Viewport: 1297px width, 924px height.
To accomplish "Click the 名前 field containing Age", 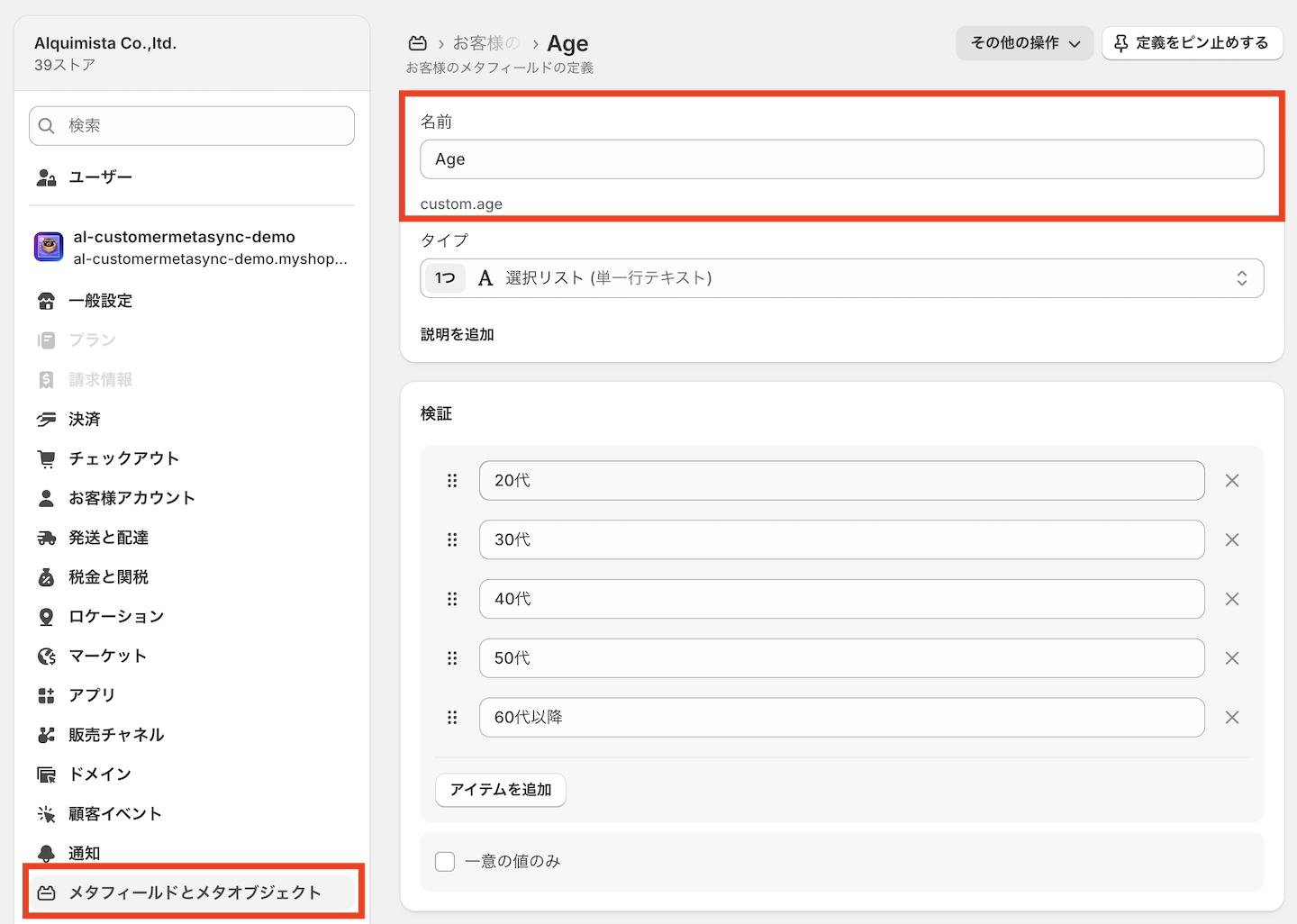I will [841, 159].
